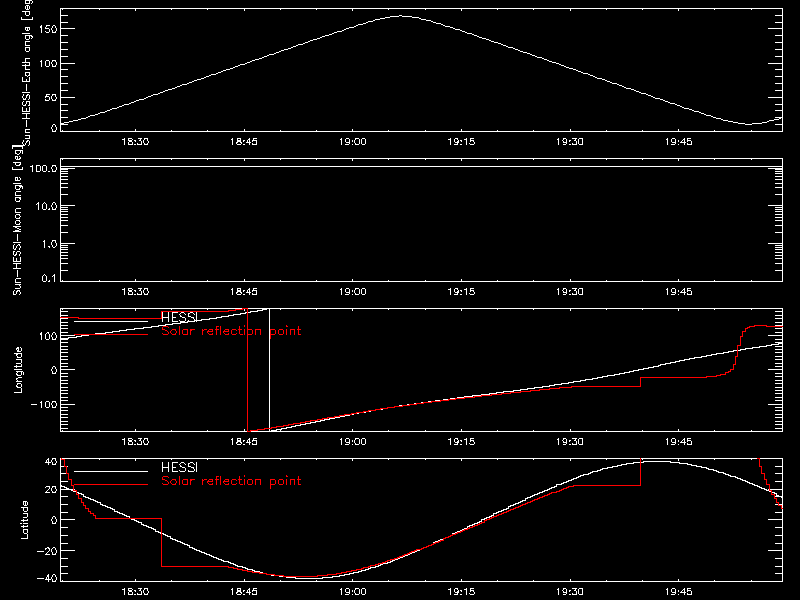Click the 0.1 tick label on Moon angle plot

(49, 279)
